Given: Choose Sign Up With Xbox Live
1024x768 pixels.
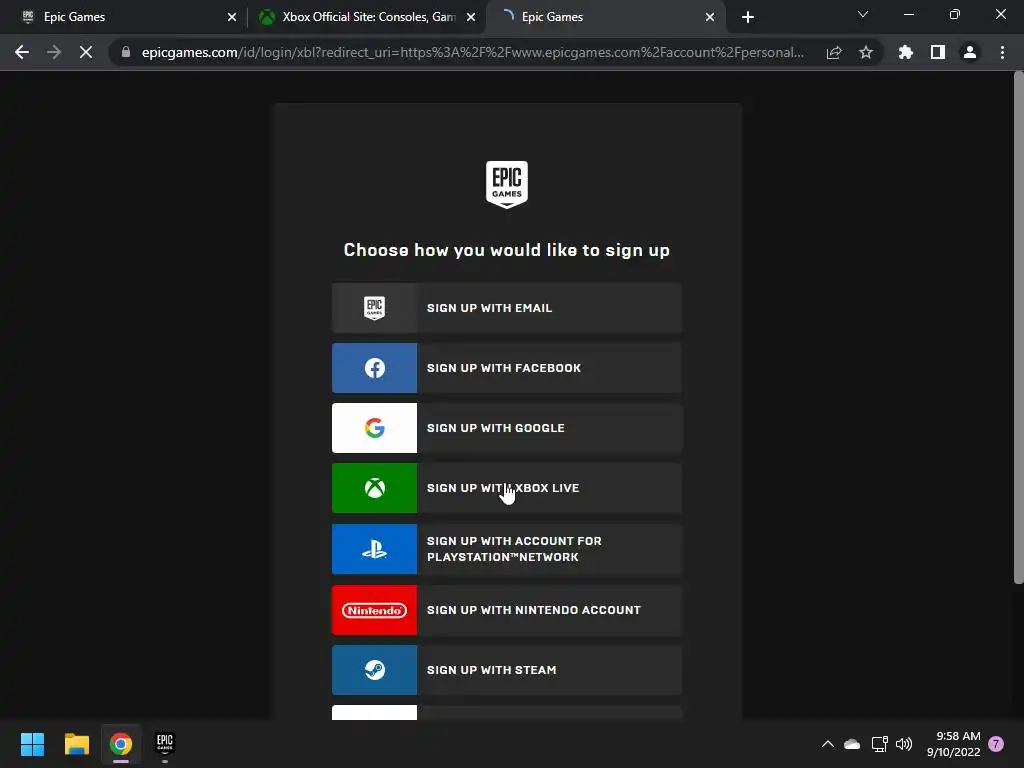Looking at the screenshot, I should click(507, 488).
